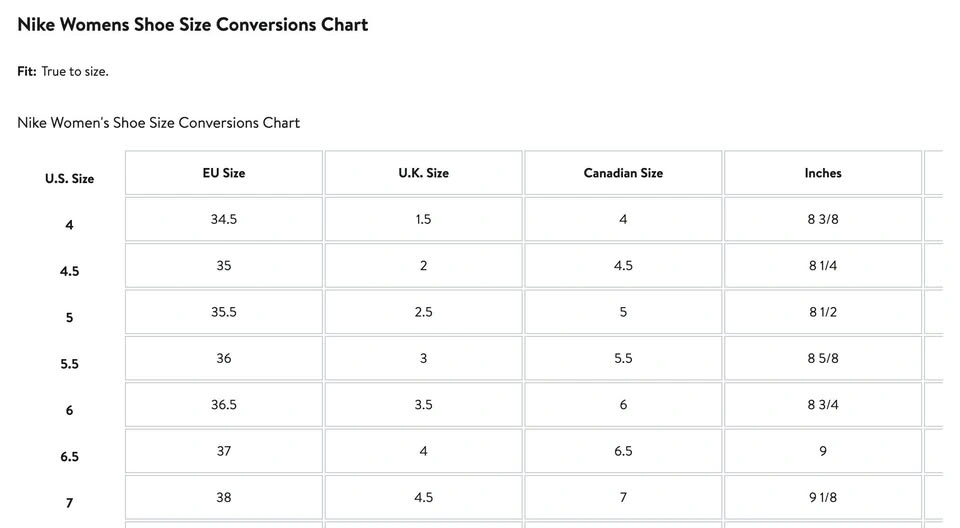This screenshot has height=528, width=960.
Task: Click the EU size 35.5 cell
Action: point(223,312)
